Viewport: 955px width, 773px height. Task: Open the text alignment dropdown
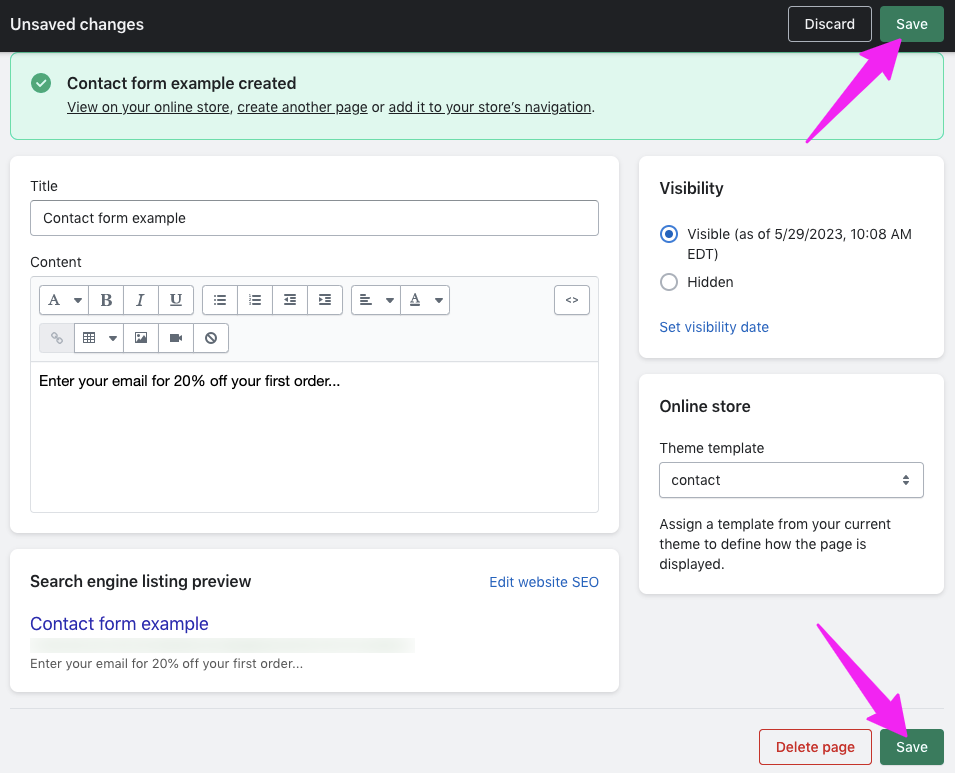pos(375,299)
